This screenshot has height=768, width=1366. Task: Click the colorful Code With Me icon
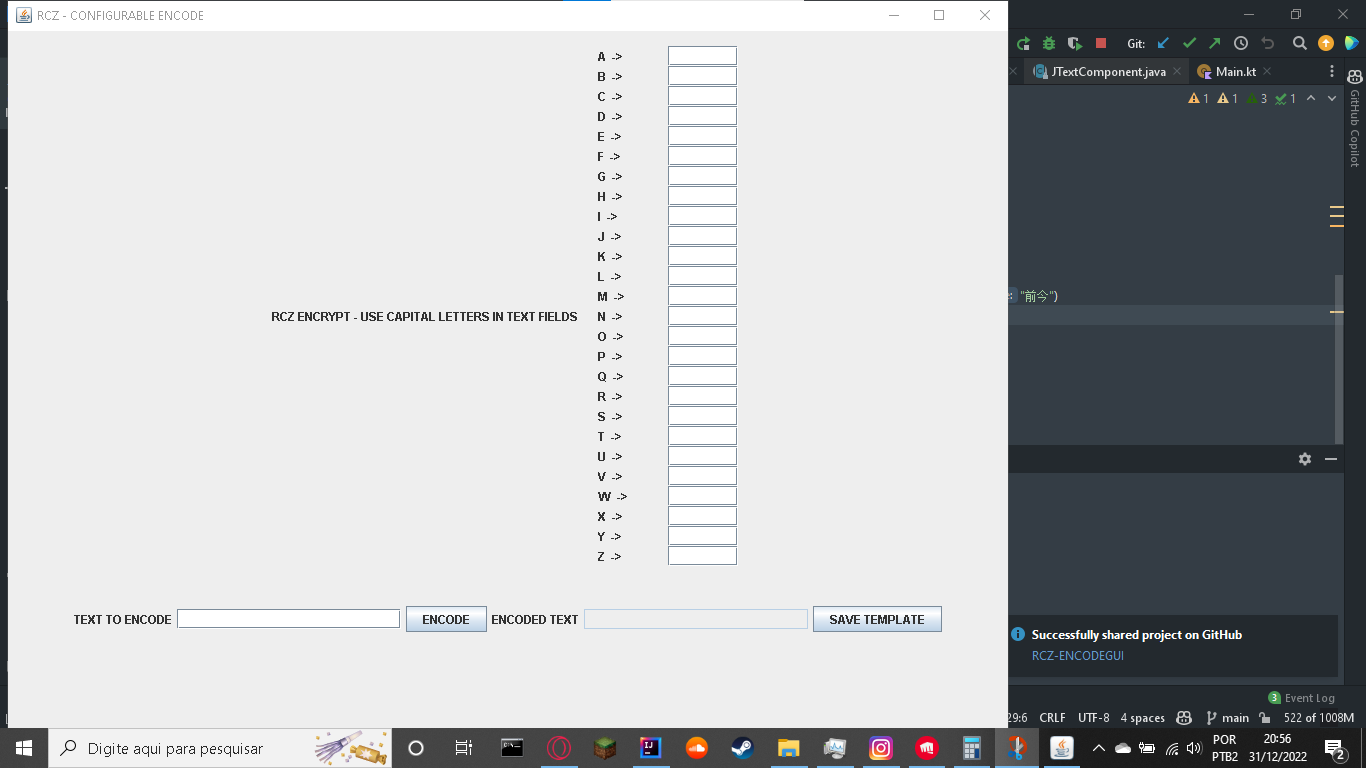point(1351,43)
